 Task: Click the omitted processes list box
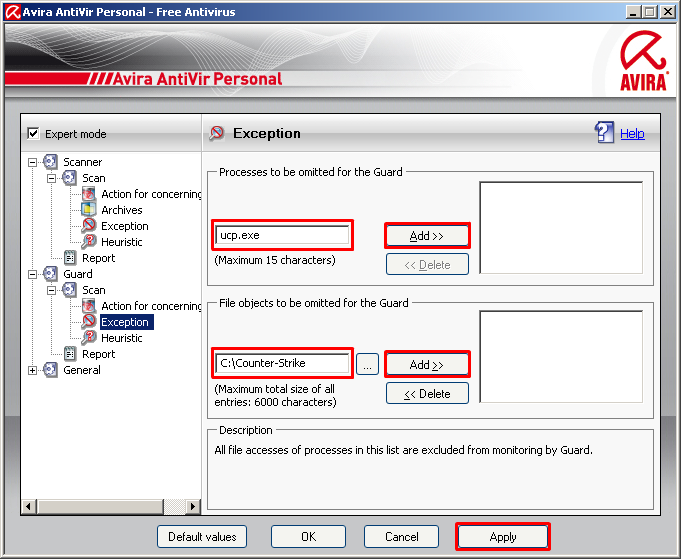pyautogui.click(x=561, y=228)
